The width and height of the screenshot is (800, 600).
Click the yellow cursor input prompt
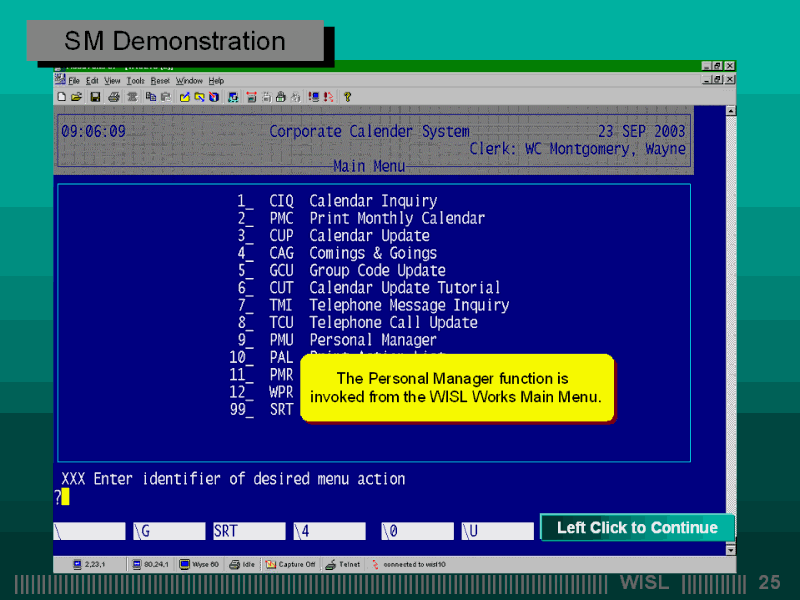pyautogui.click(x=65, y=497)
